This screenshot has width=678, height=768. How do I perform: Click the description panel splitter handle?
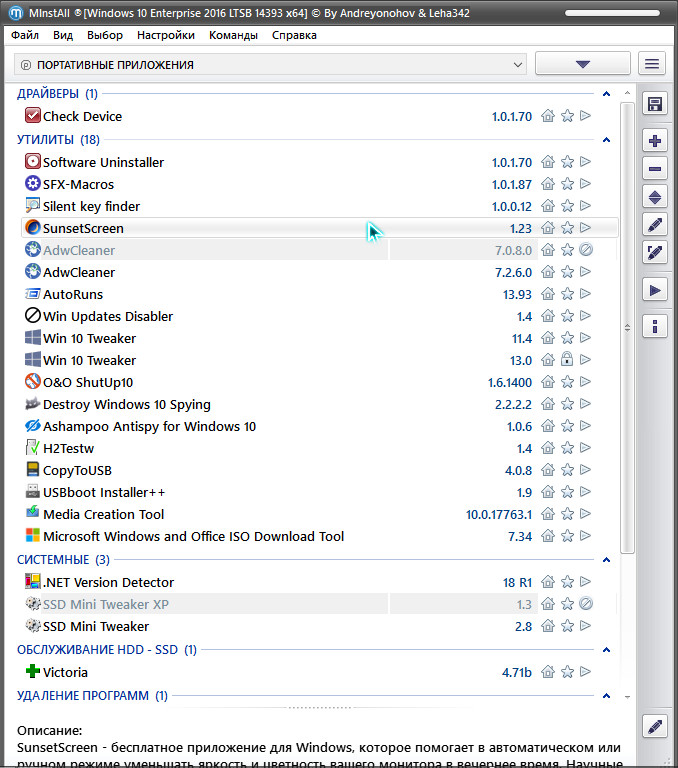[320, 708]
